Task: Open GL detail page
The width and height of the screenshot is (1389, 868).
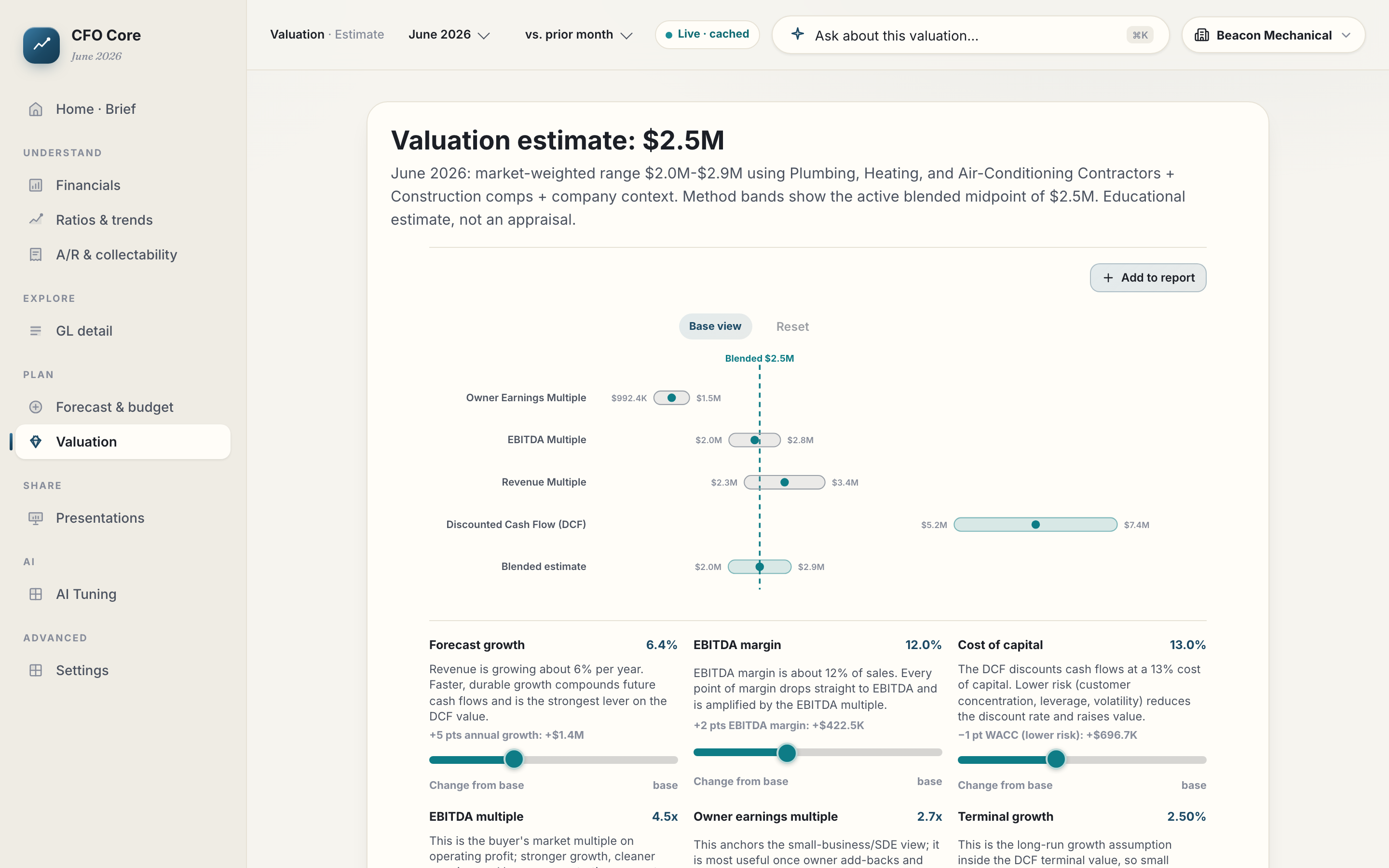Action: [123, 331]
